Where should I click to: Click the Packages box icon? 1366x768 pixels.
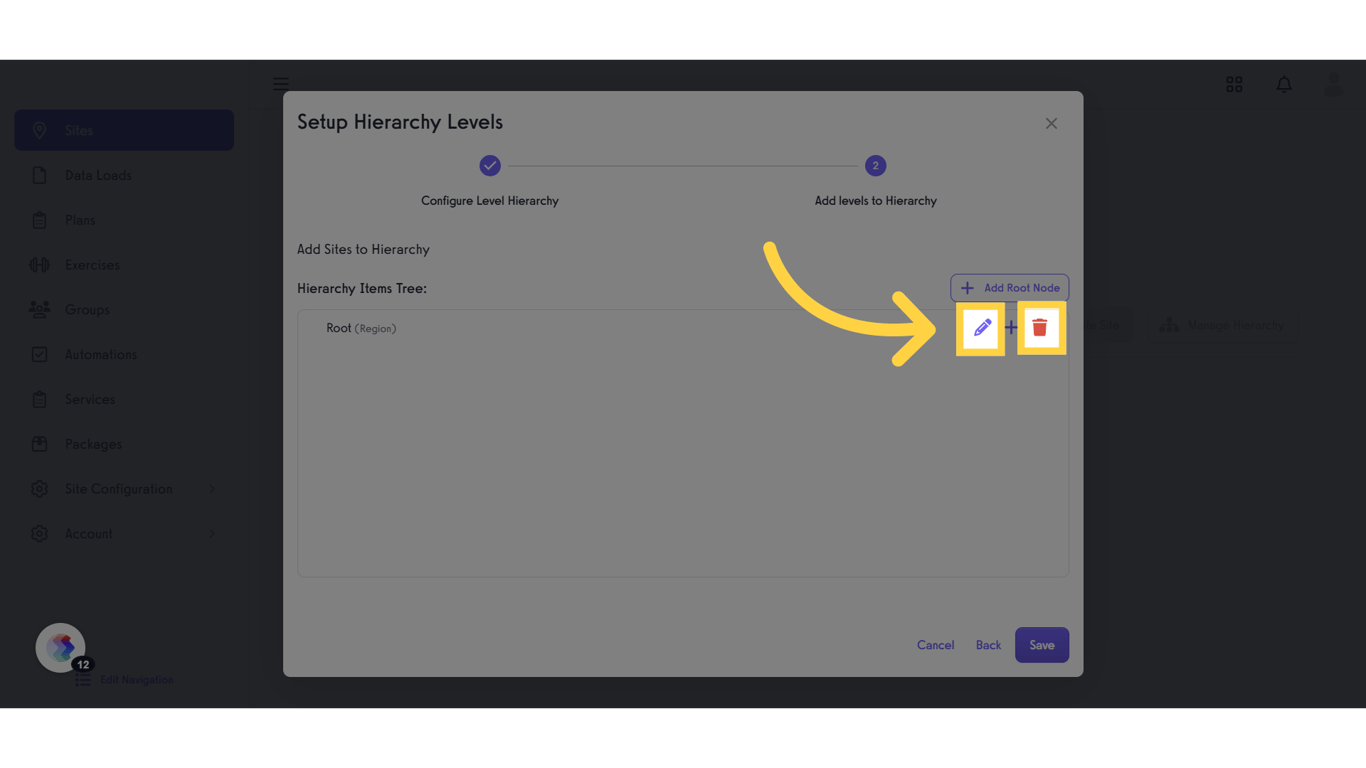pos(39,444)
